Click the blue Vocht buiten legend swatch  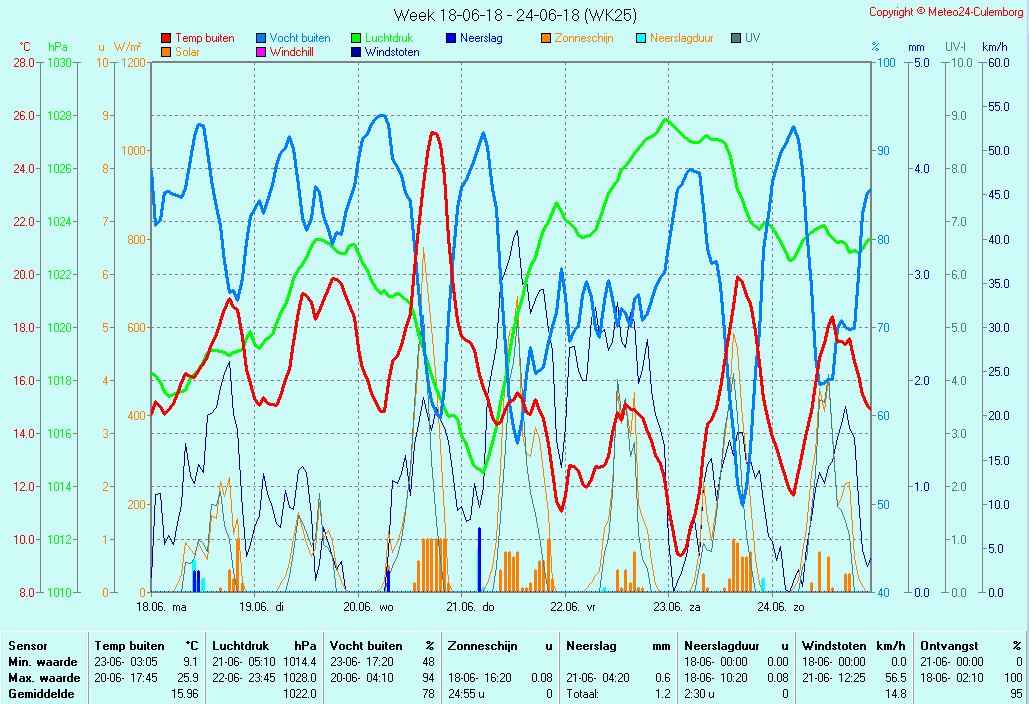point(261,38)
